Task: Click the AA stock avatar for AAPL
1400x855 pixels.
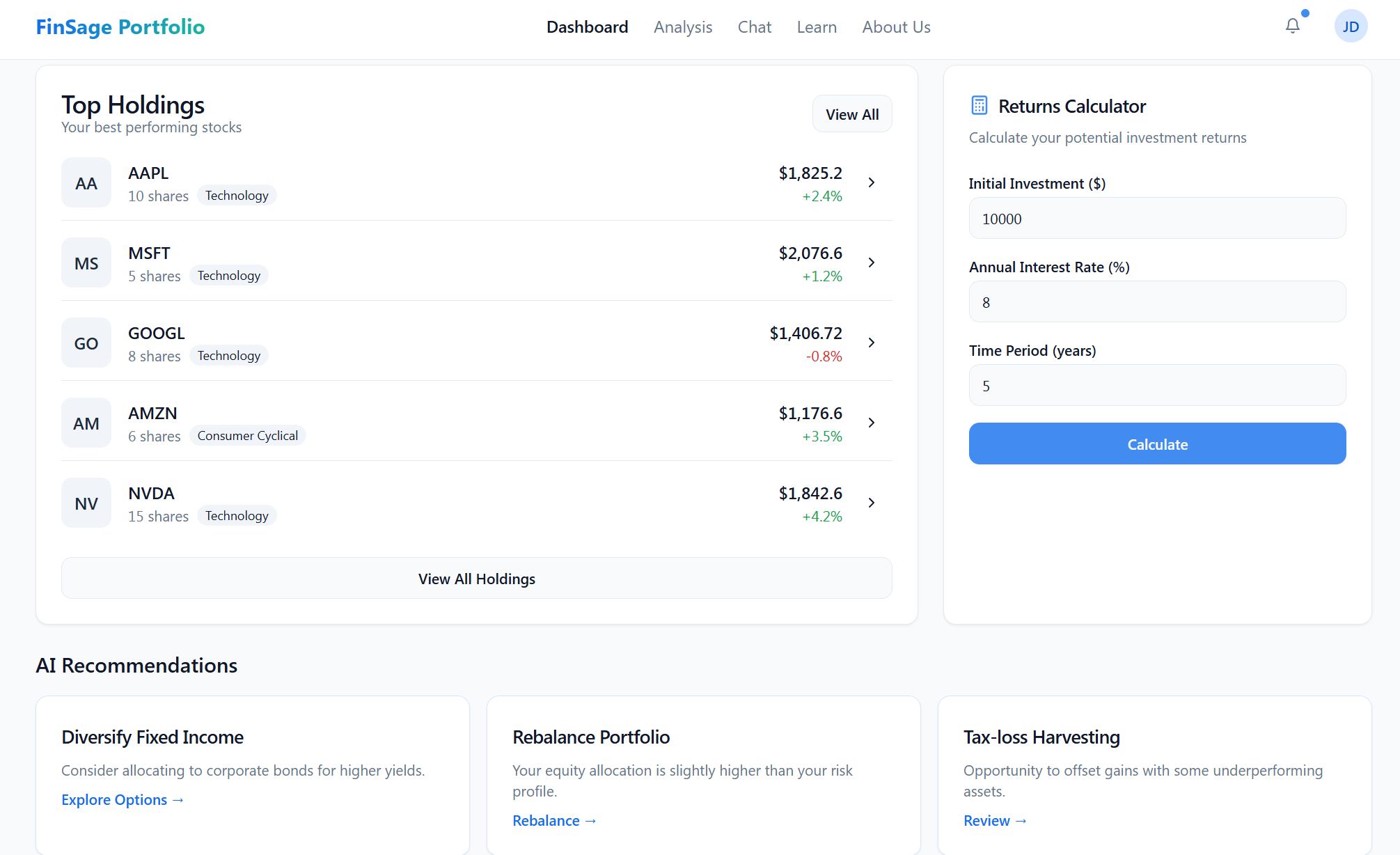Action: (86, 183)
